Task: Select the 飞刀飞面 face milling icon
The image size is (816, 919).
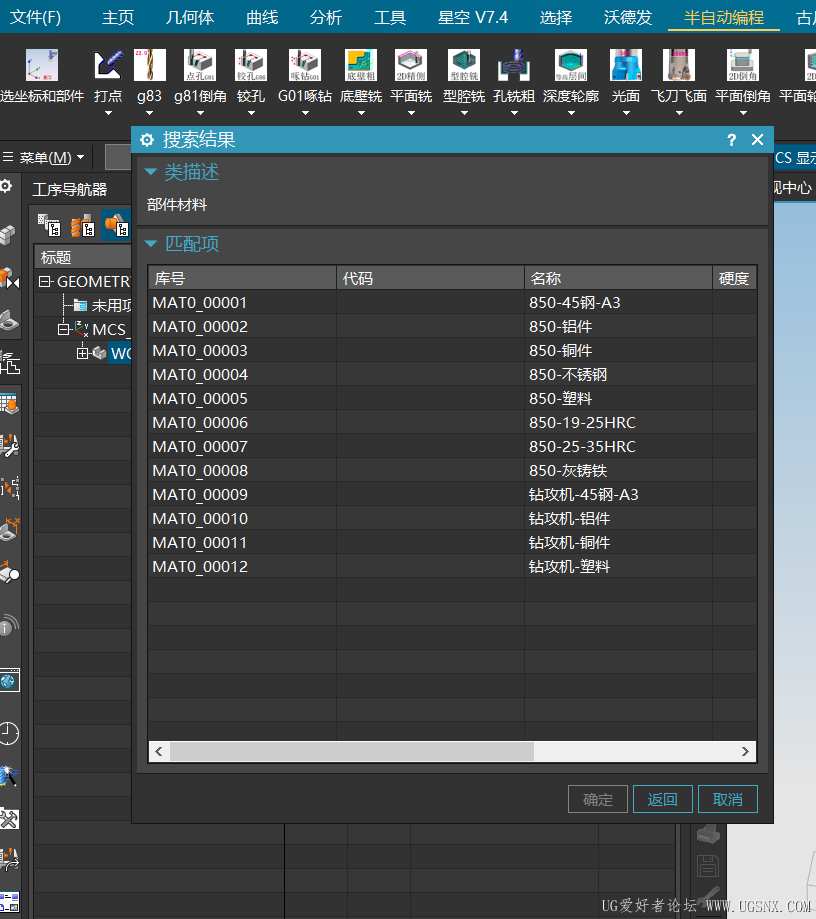Action: (679, 65)
